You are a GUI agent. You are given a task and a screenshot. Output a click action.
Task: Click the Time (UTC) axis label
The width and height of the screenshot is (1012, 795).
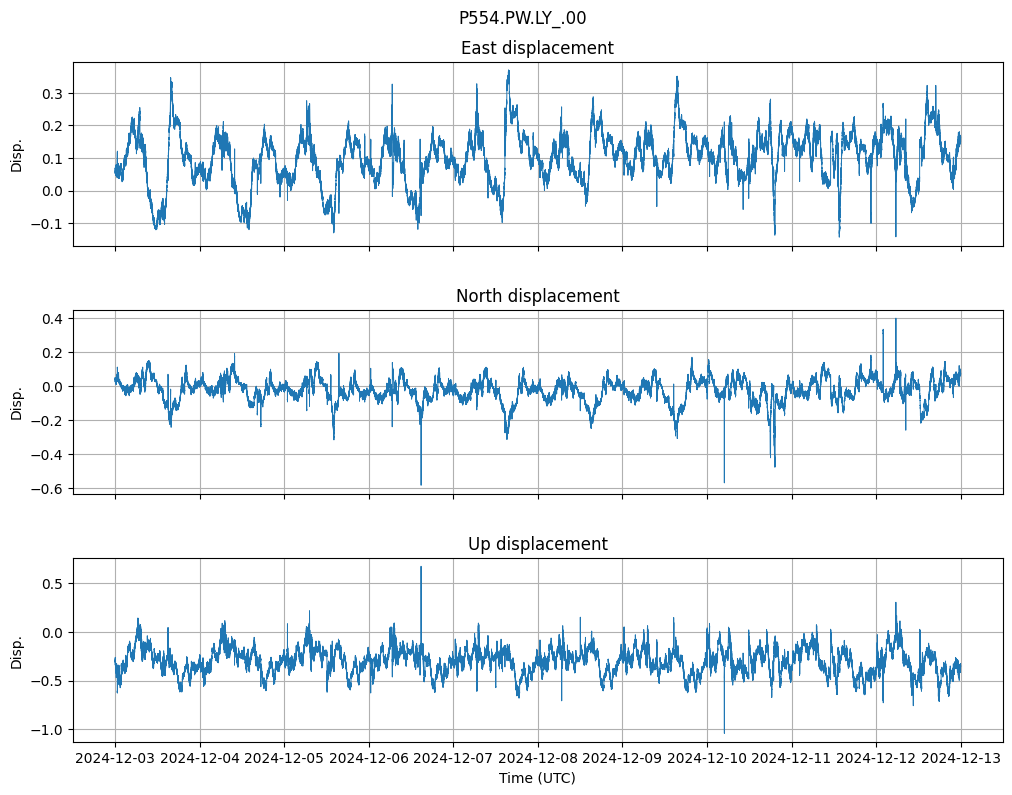coord(537,777)
